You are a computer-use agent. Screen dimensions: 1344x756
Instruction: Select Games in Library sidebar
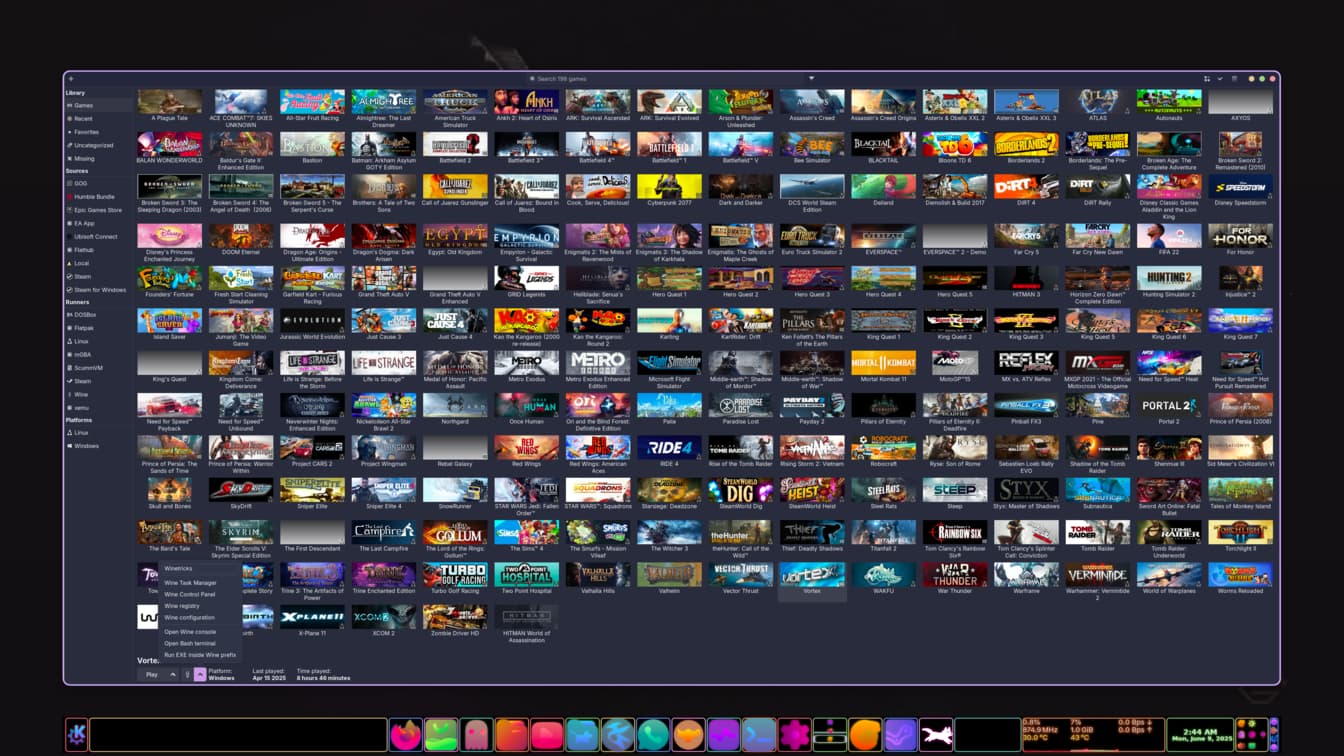98,105
